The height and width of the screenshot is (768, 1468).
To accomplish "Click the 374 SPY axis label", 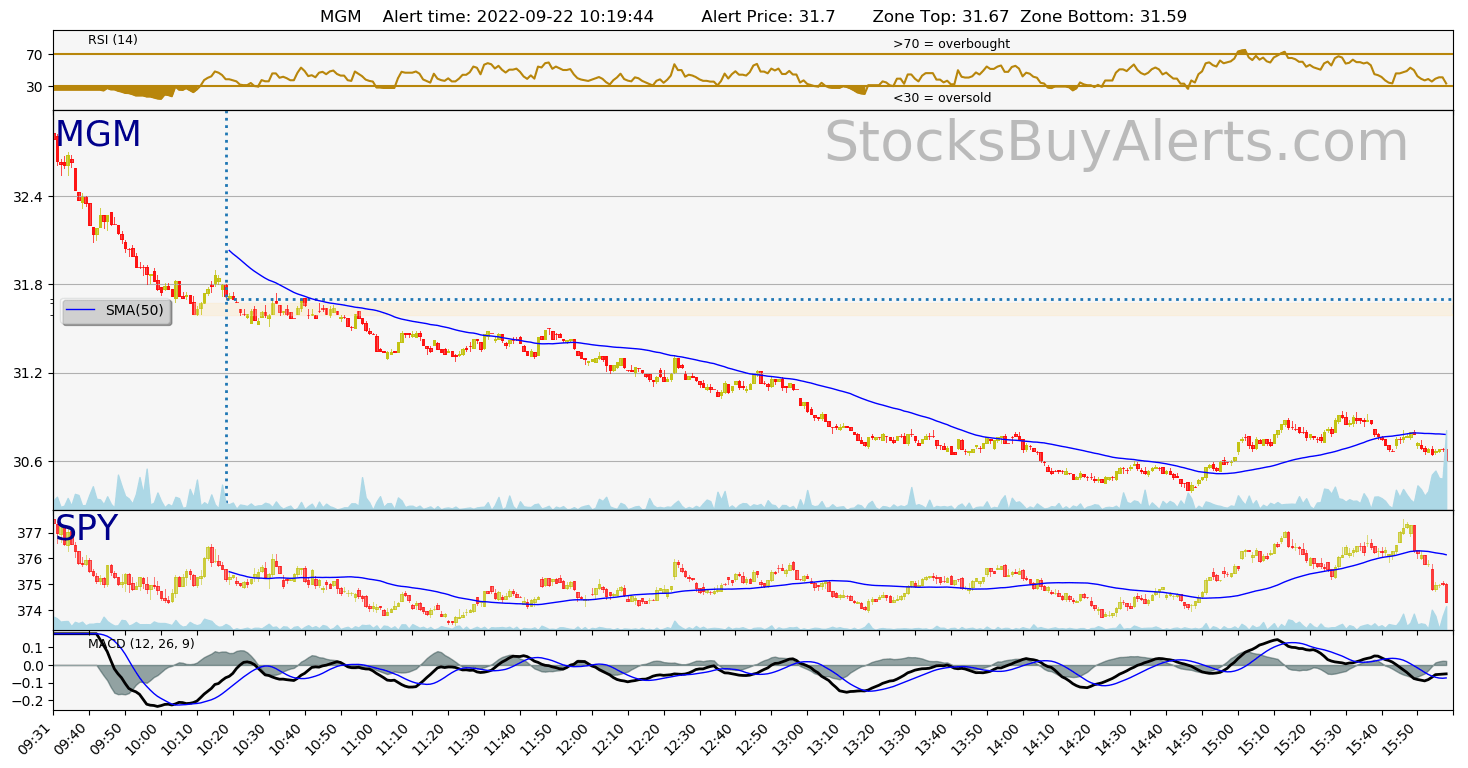I will 32,611.
